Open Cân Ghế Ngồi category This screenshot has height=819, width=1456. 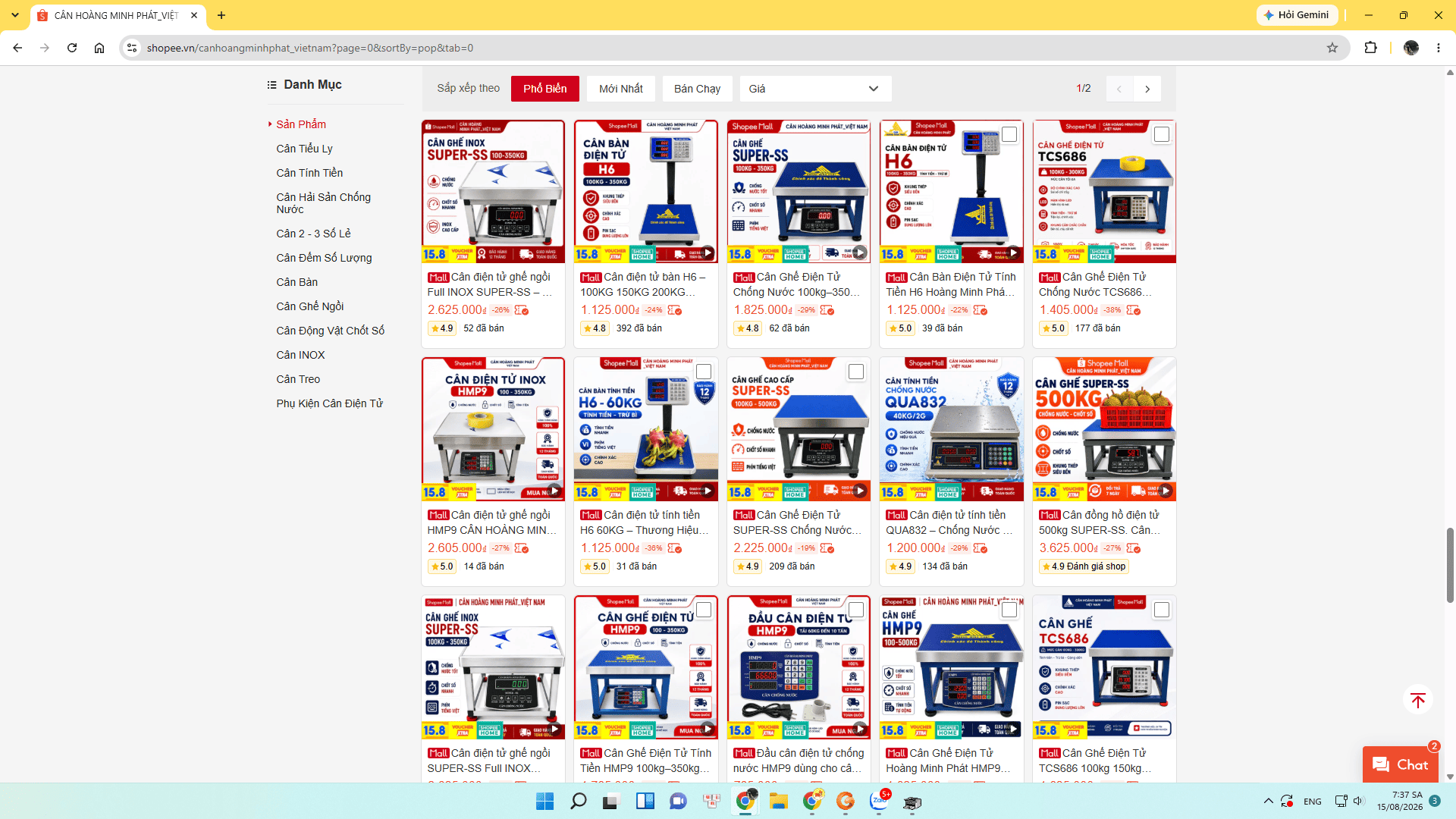click(x=309, y=306)
